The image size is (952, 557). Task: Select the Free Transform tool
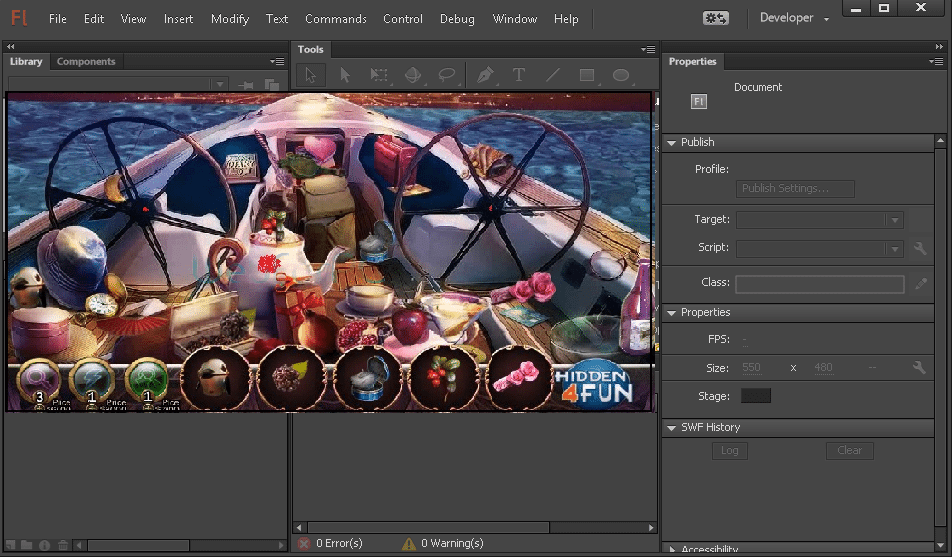[x=379, y=75]
